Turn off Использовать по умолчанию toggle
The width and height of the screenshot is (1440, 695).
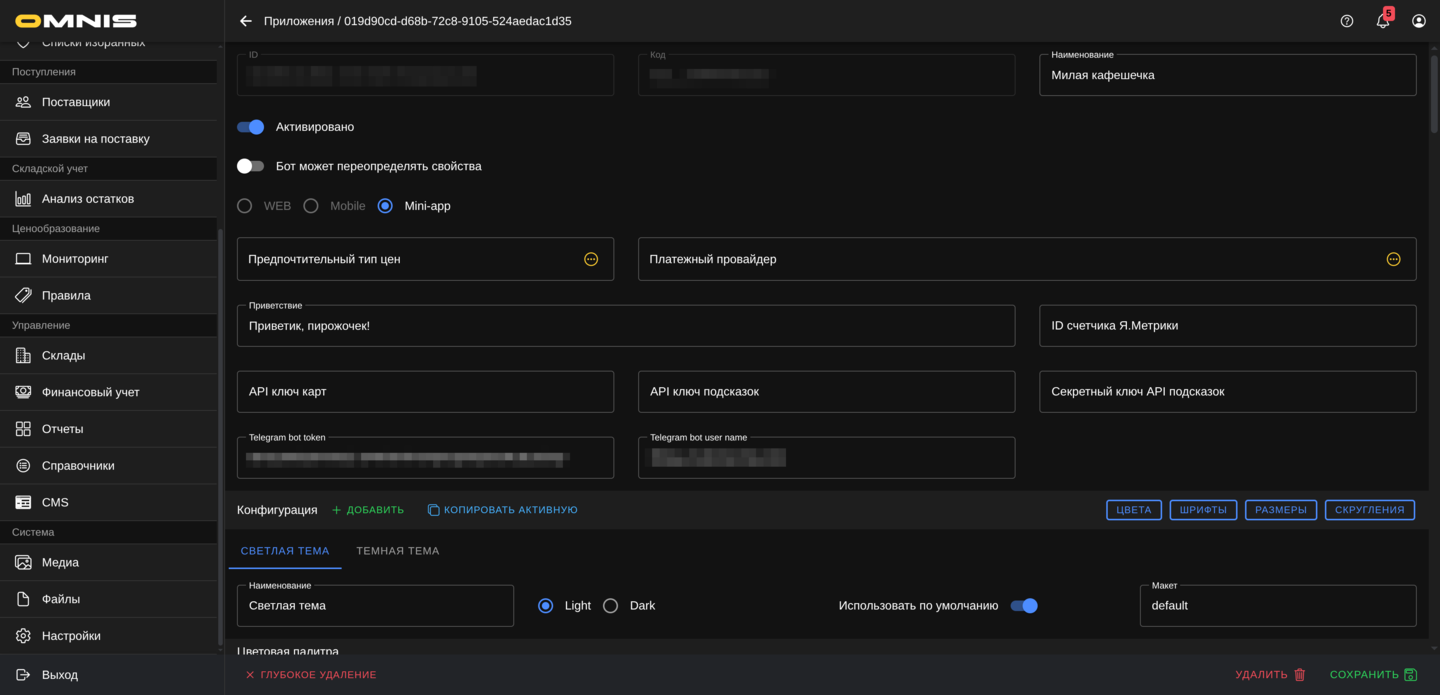click(1024, 605)
